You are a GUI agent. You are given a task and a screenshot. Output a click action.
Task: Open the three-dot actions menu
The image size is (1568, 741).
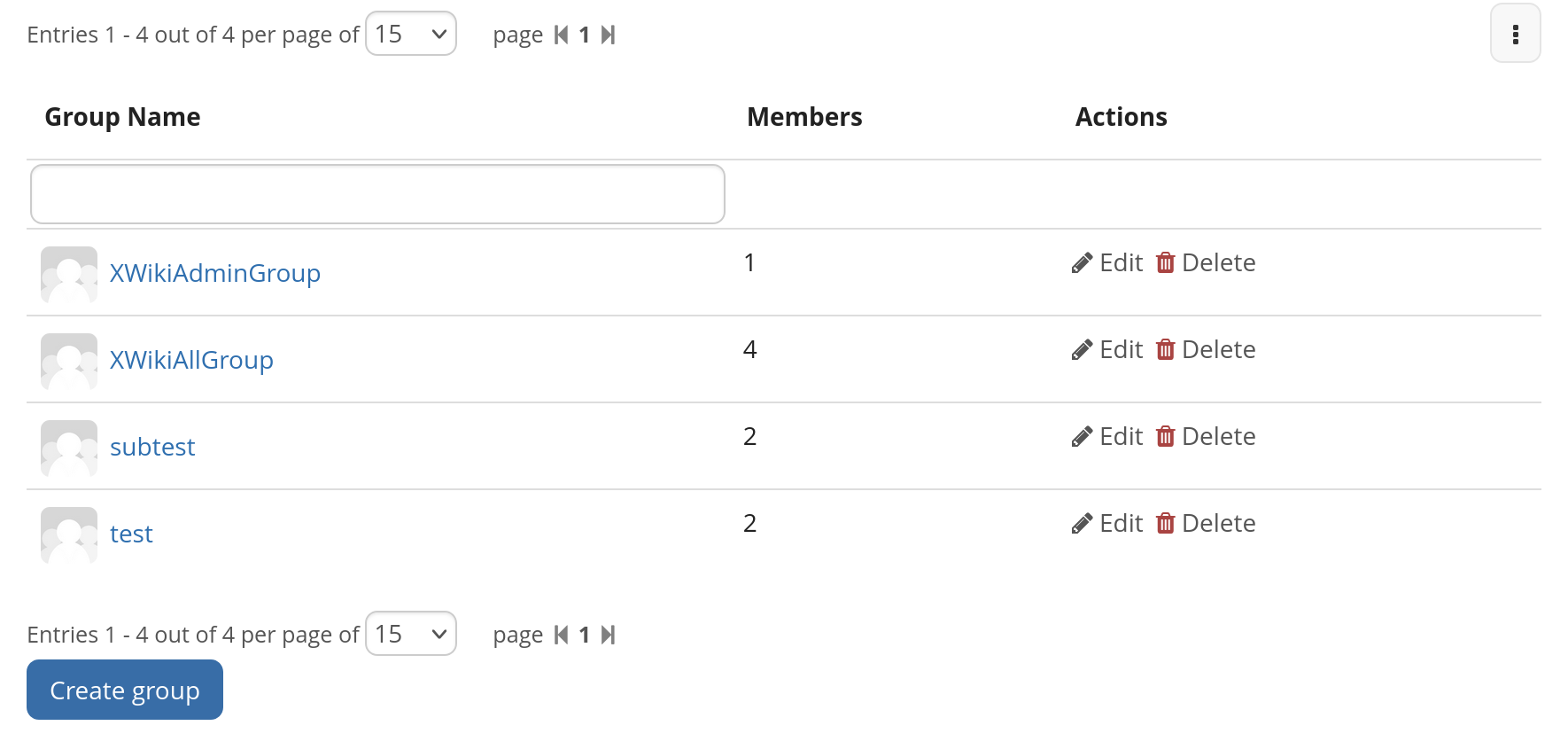coord(1515,34)
